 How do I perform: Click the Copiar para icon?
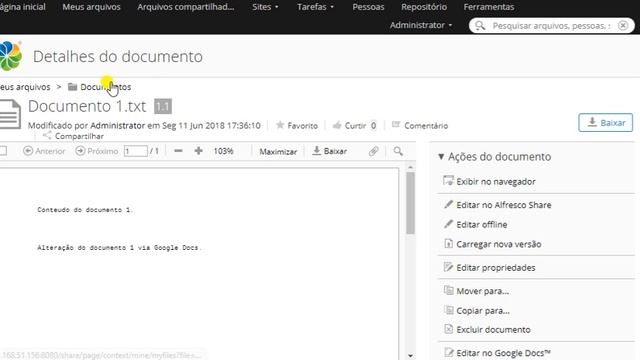click(x=448, y=310)
